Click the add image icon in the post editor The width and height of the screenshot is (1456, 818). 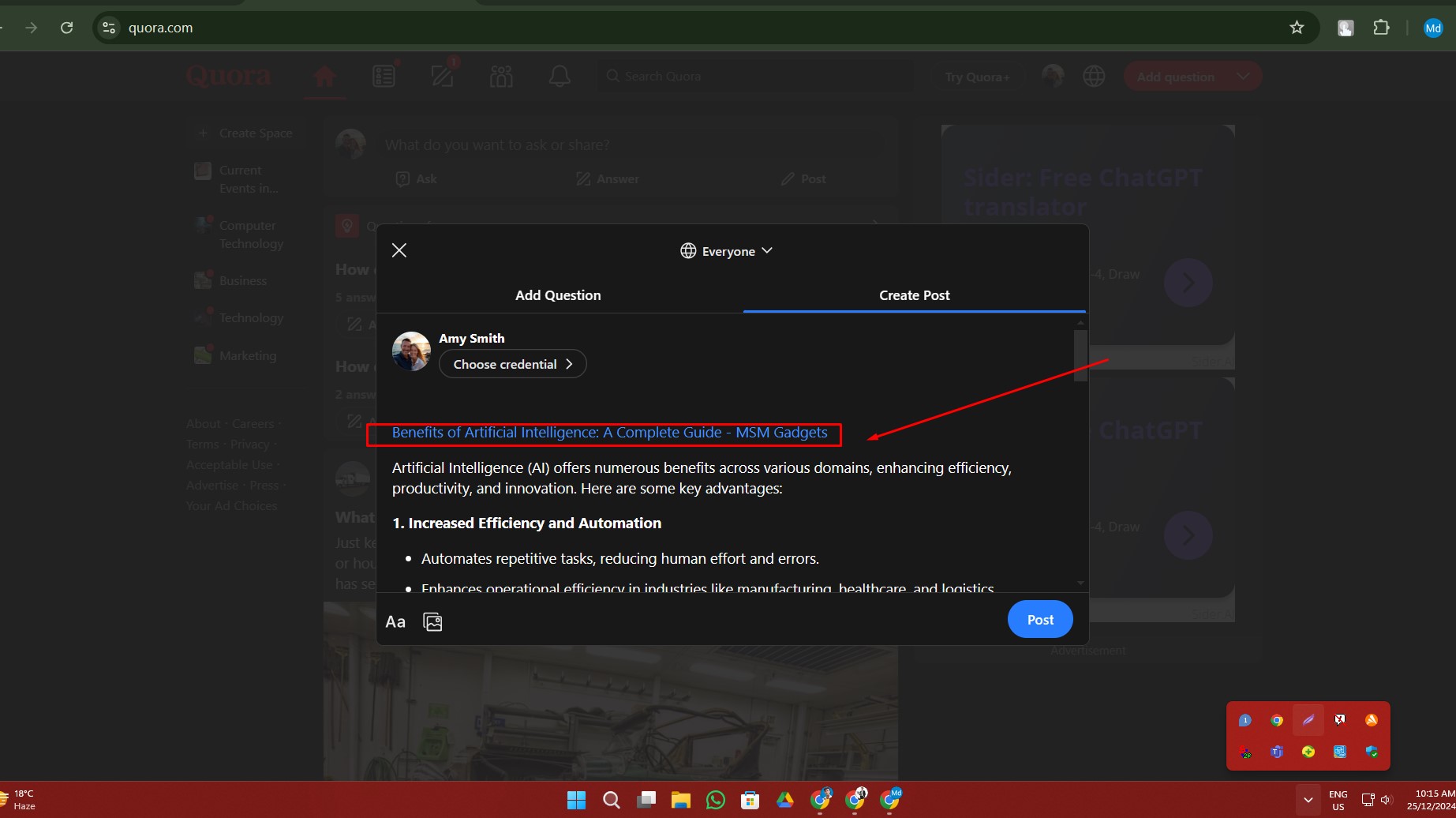[x=432, y=622]
